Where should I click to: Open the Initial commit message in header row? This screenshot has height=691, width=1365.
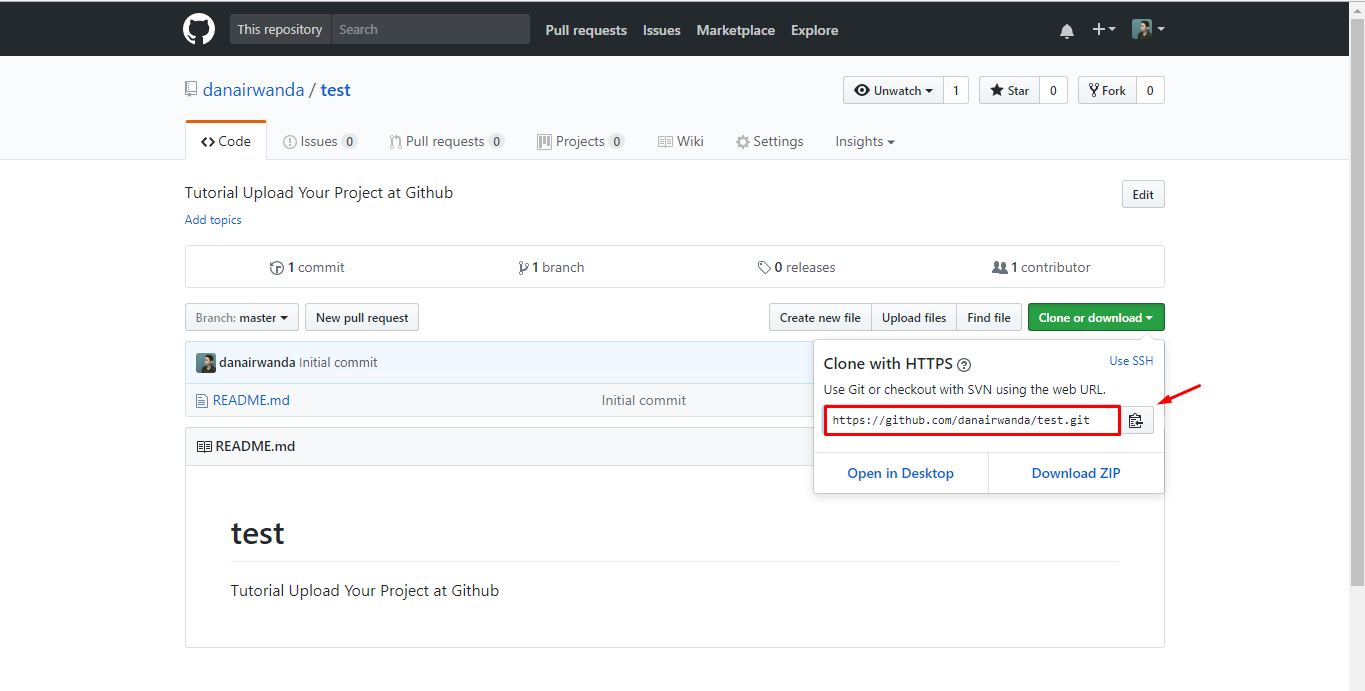pos(338,363)
